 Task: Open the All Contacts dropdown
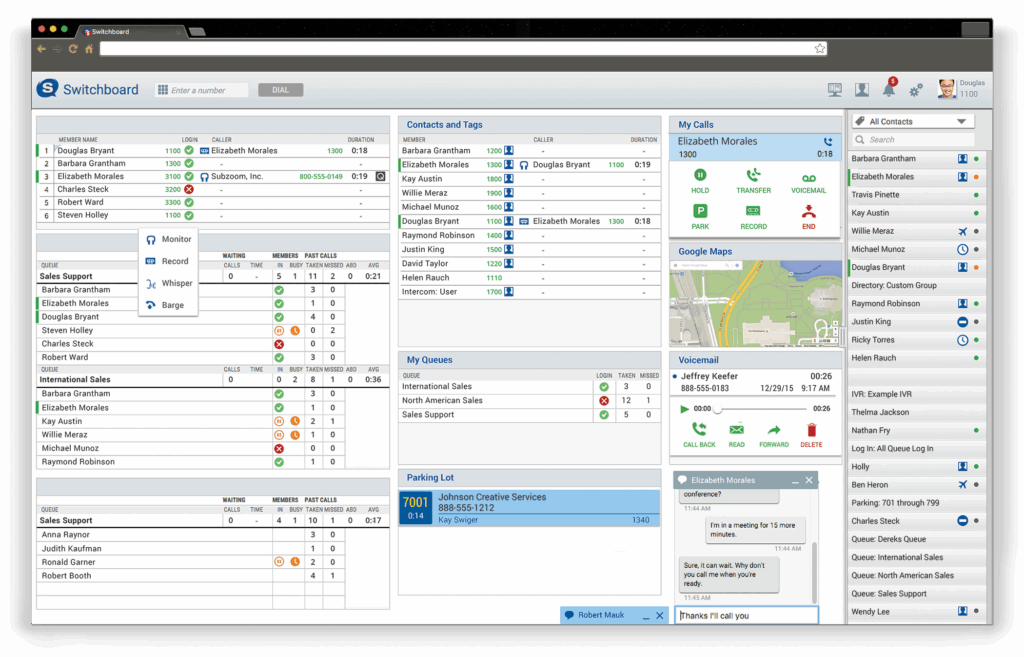point(912,120)
